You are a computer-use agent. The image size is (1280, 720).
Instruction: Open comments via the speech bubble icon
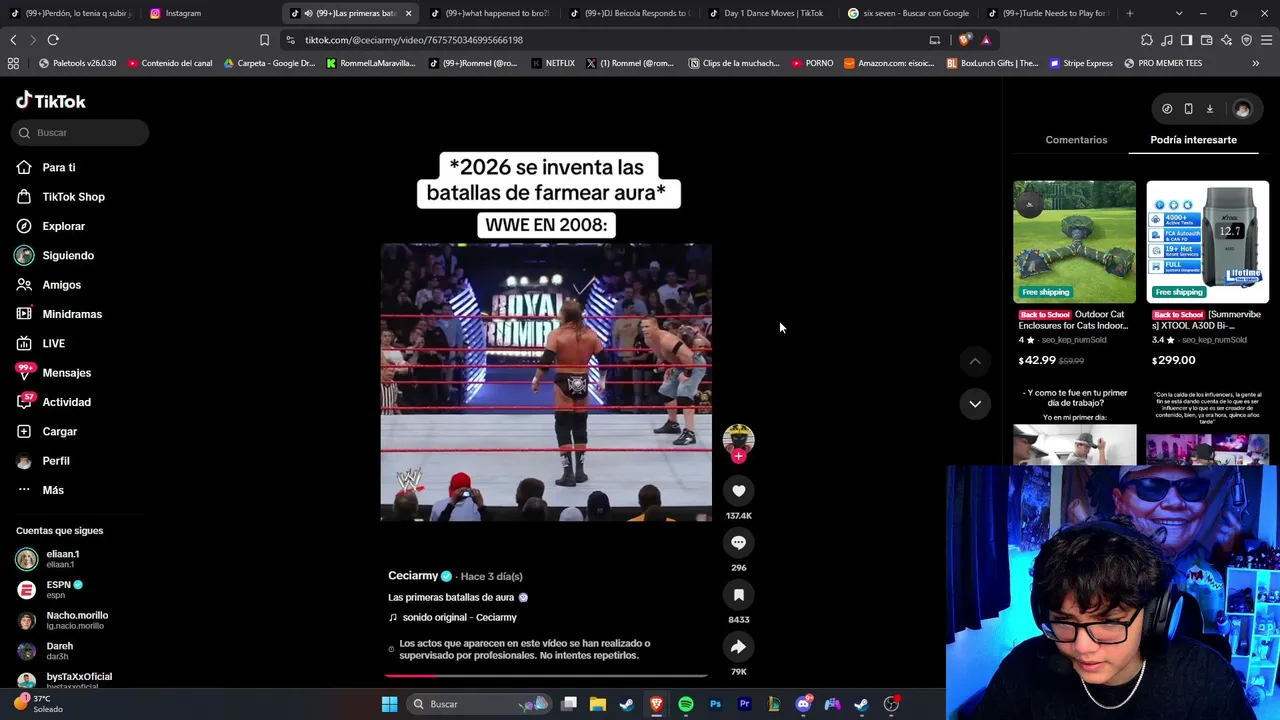point(738,542)
